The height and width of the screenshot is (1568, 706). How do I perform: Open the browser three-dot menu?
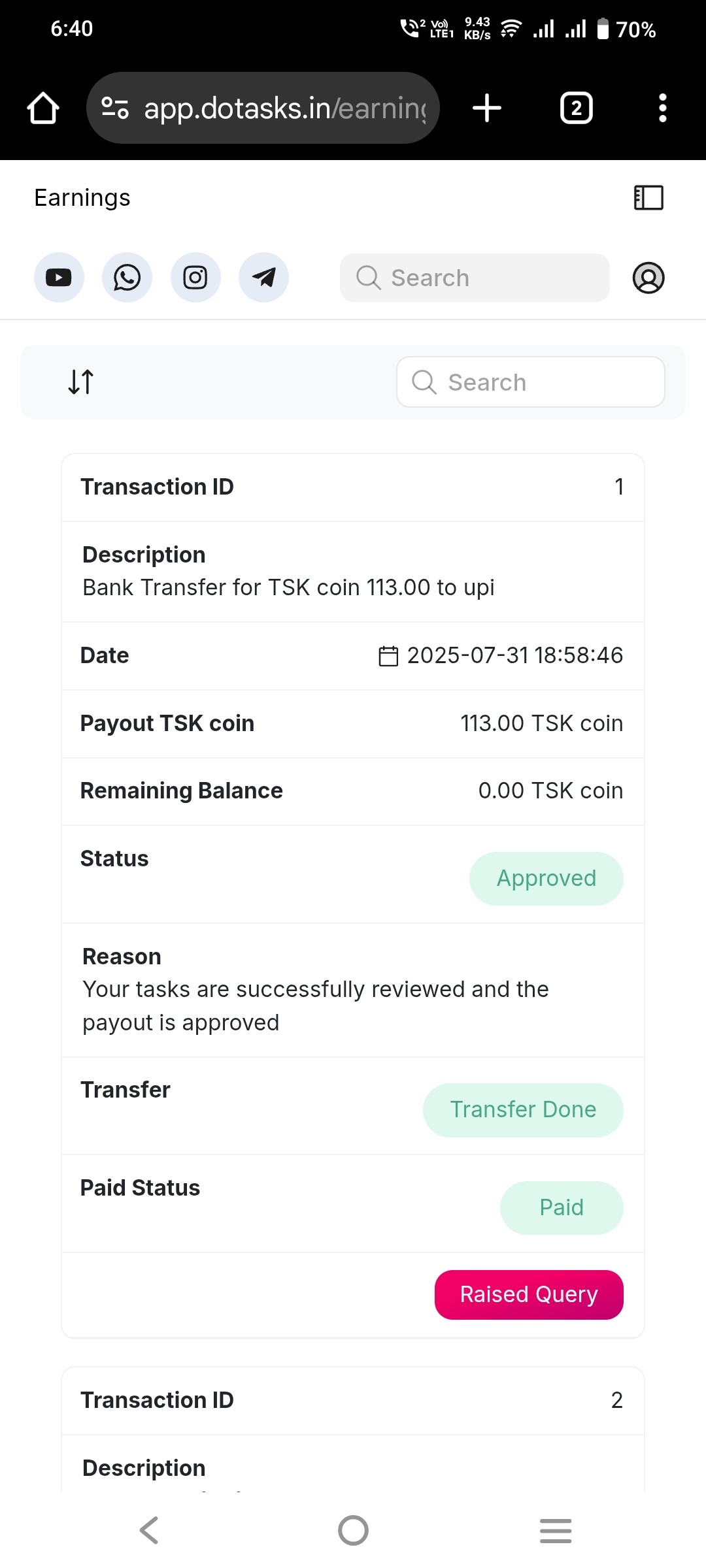click(x=662, y=108)
